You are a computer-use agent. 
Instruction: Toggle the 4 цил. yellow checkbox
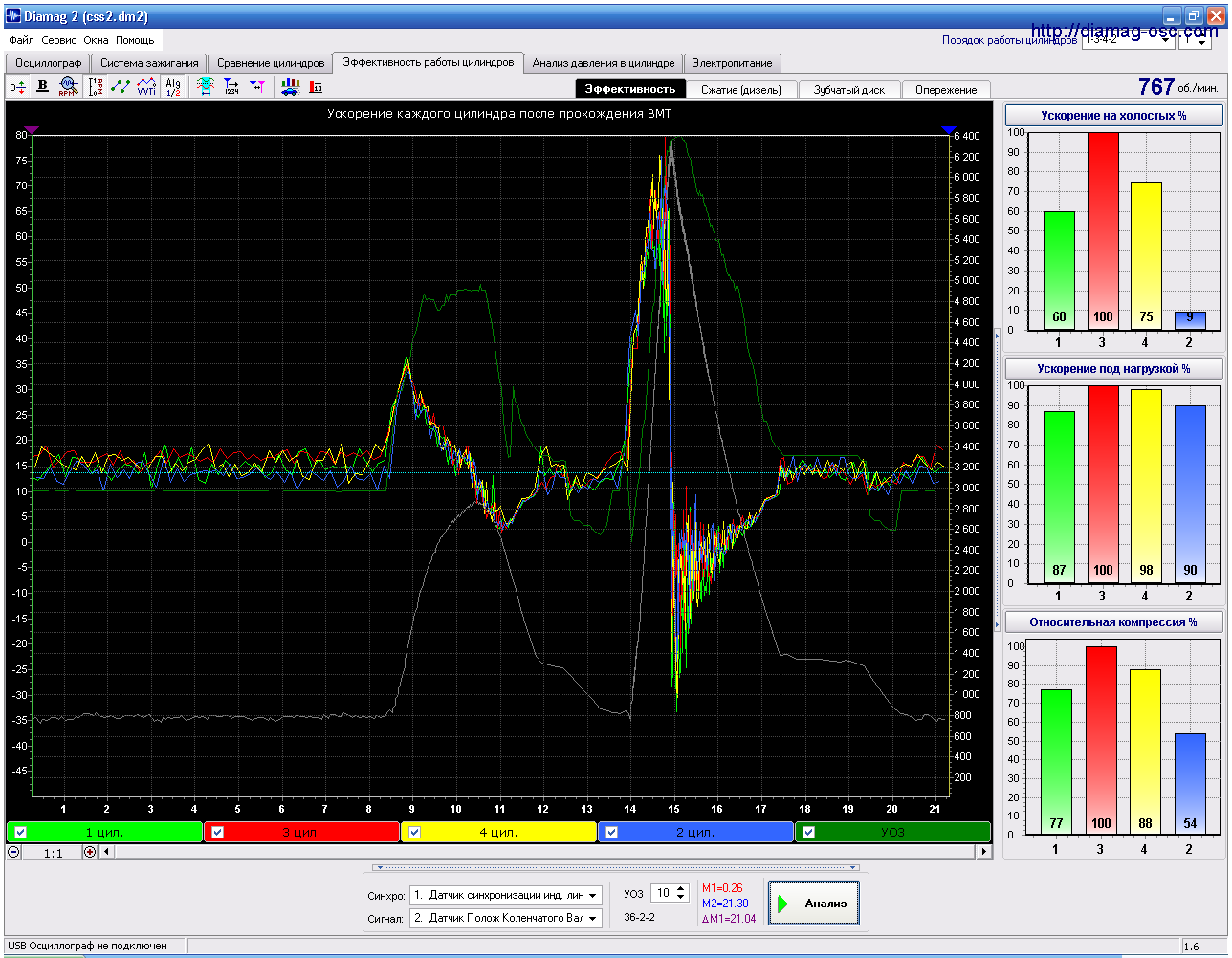(x=414, y=832)
